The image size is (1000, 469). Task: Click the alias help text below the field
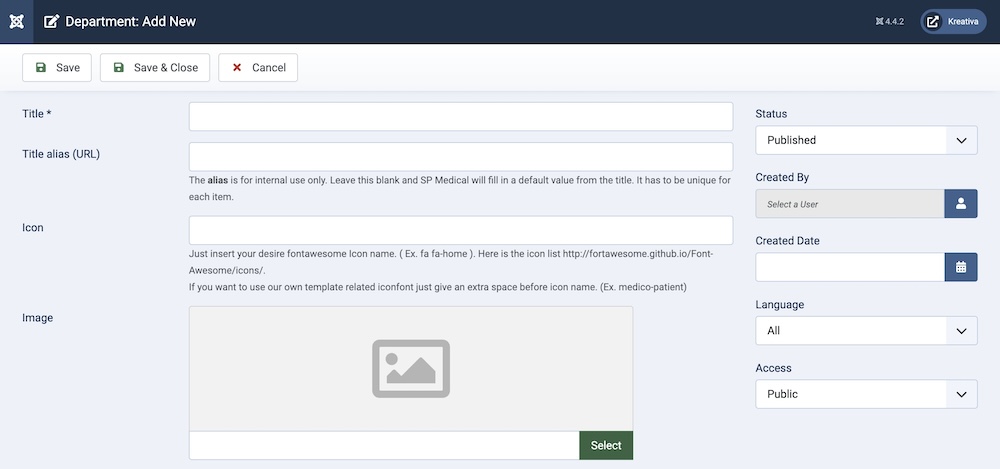pyautogui.click(x=460, y=189)
